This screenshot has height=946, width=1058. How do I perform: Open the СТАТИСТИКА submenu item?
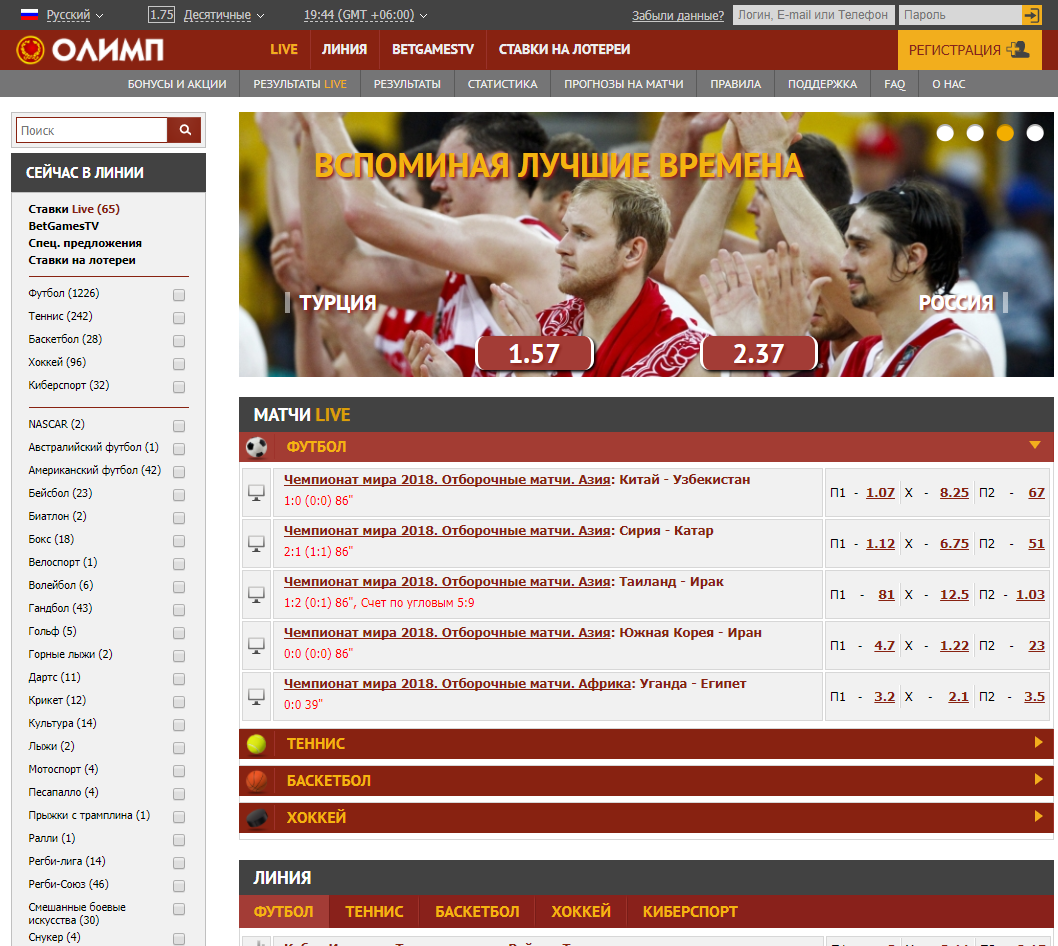point(503,84)
